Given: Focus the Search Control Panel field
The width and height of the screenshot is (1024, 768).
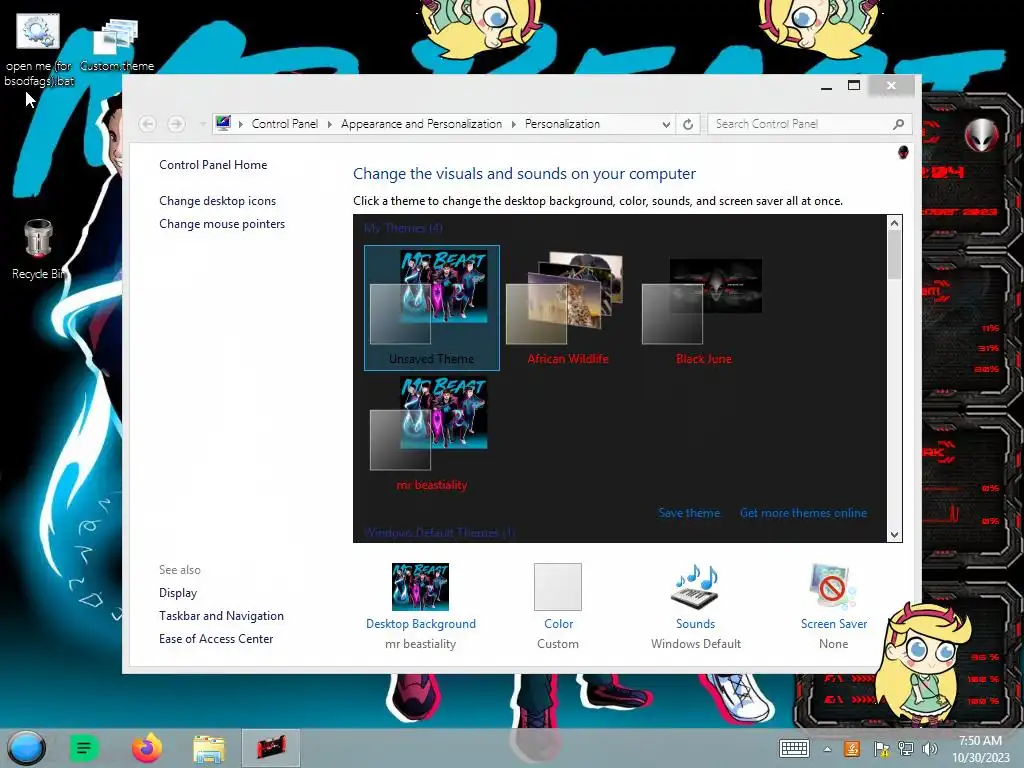Looking at the screenshot, I should pyautogui.click(x=810, y=124).
